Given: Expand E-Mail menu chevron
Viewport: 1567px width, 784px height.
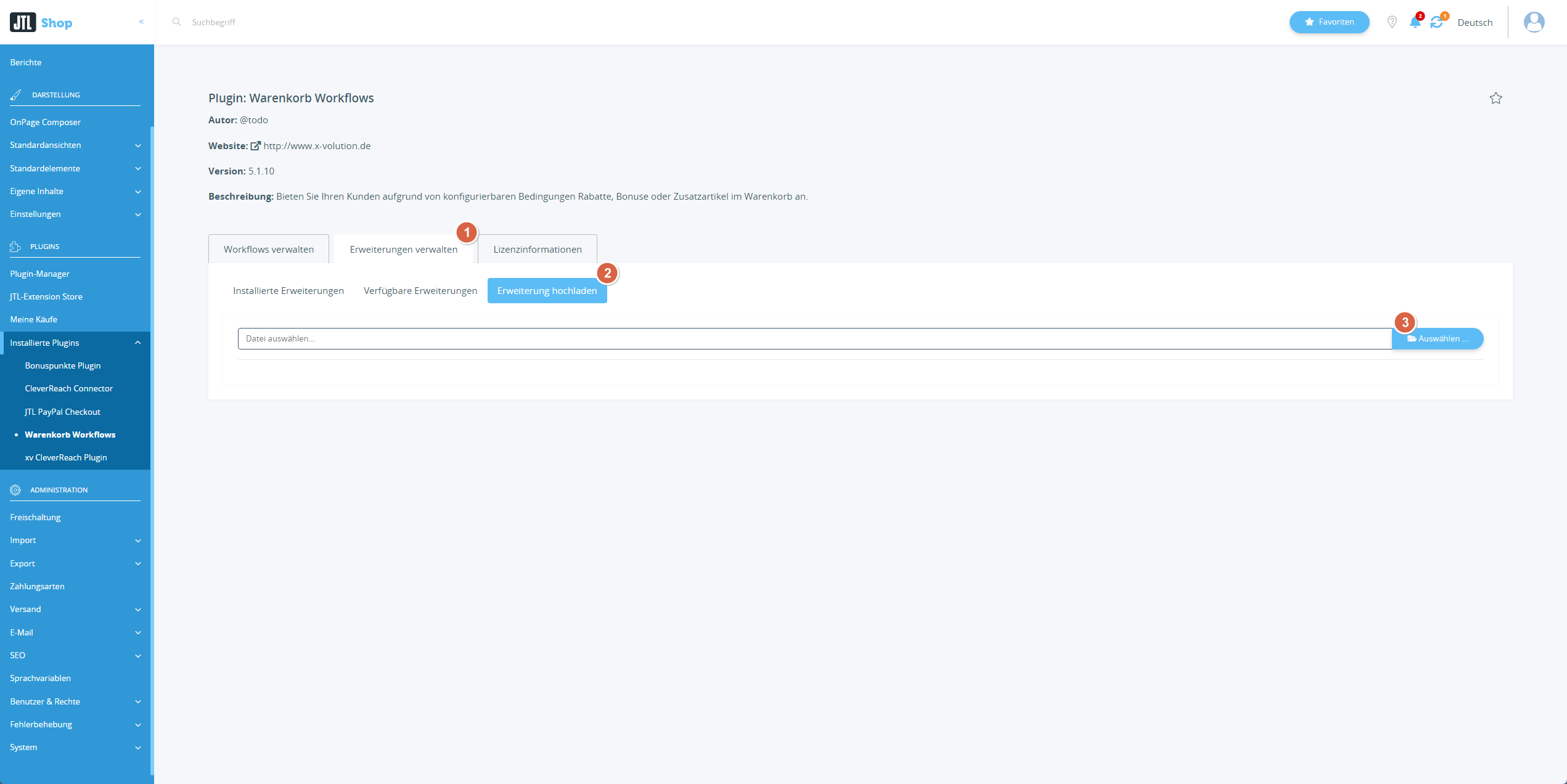Looking at the screenshot, I should click(x=138, y=632).
